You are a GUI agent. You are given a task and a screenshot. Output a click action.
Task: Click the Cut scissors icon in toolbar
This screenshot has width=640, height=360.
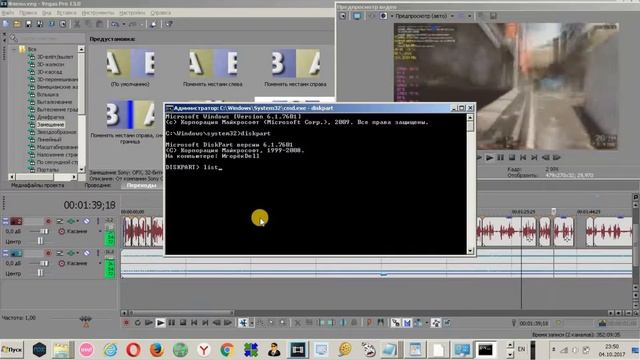[76, 24]
